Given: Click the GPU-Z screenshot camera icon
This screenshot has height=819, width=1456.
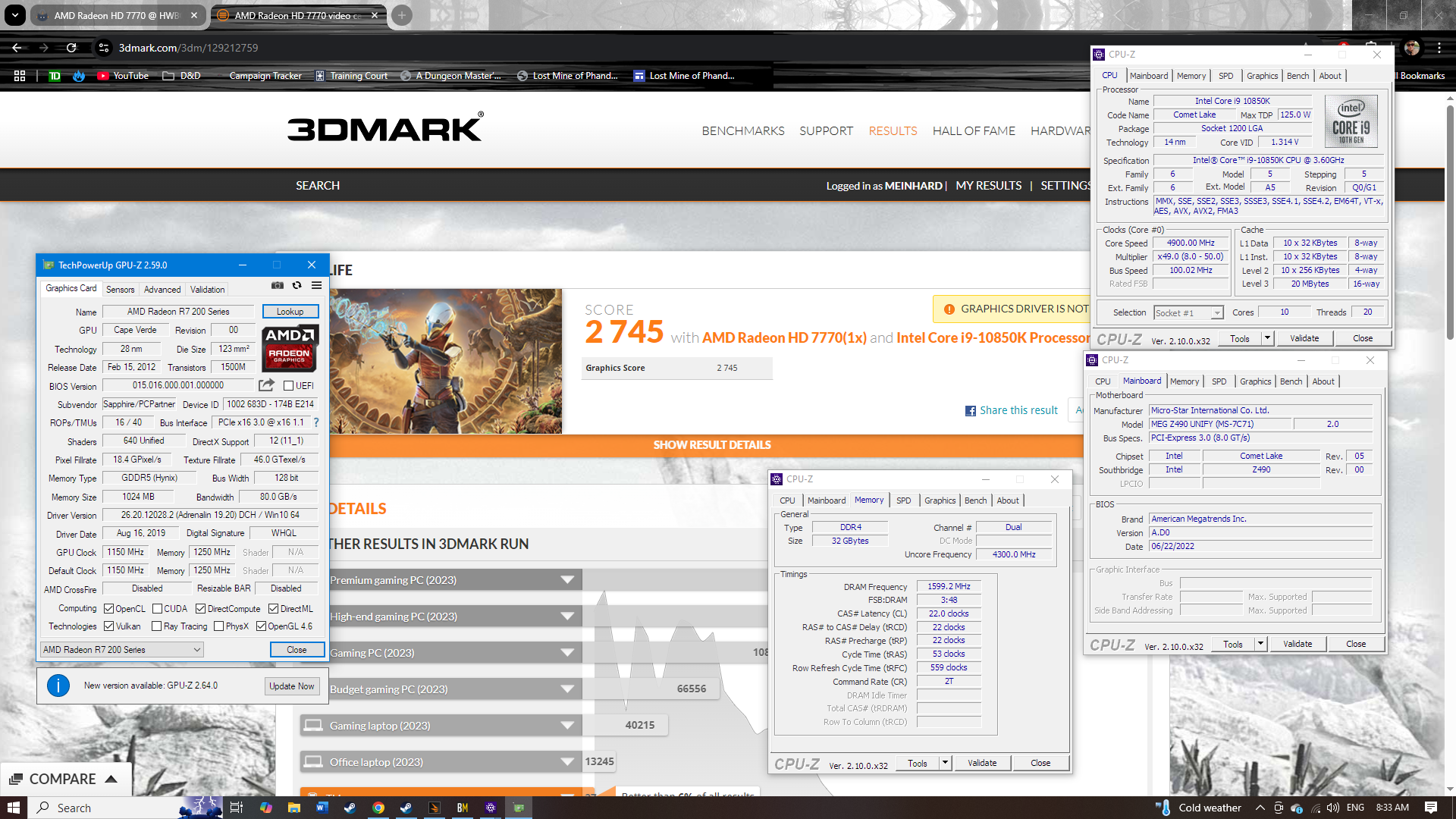Looking at the screenshot, I should 278,285.
